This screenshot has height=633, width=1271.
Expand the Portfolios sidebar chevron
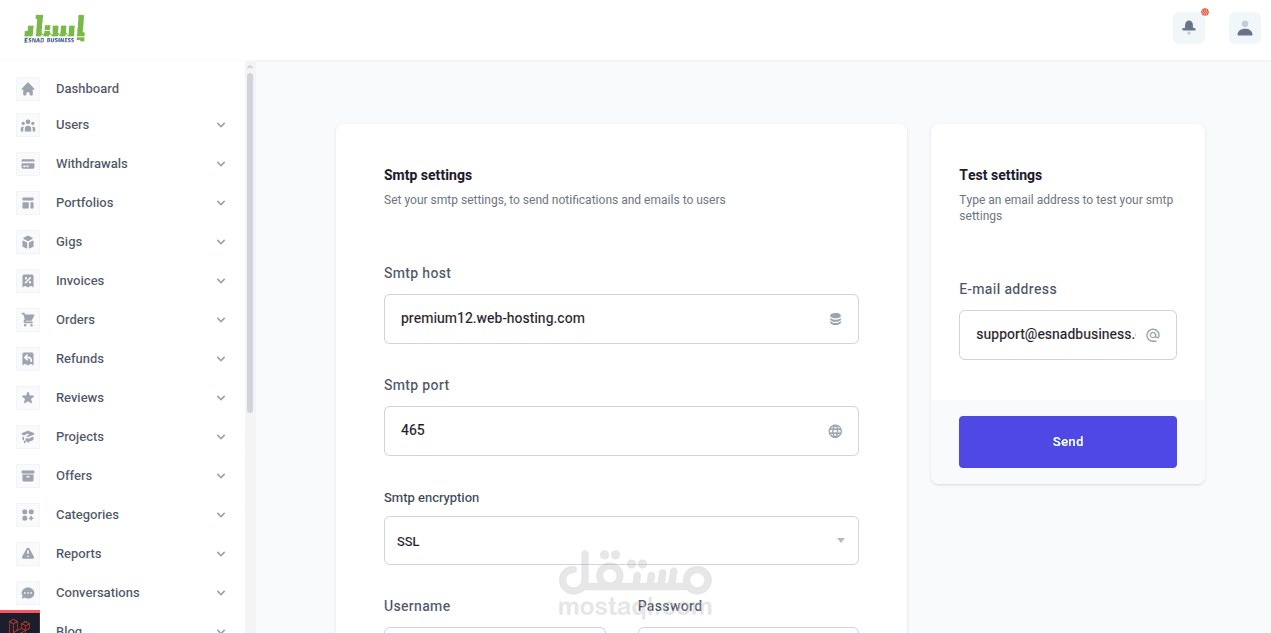tap(221, 203)
